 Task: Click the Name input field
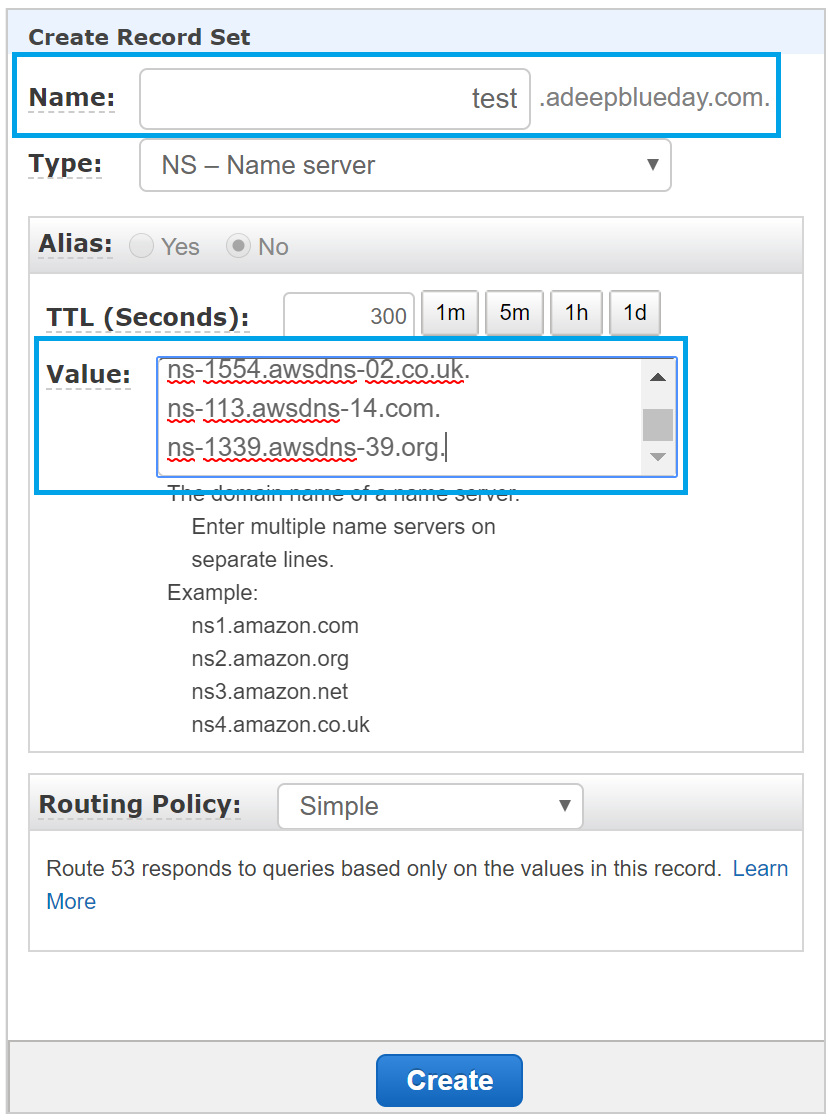335,97
